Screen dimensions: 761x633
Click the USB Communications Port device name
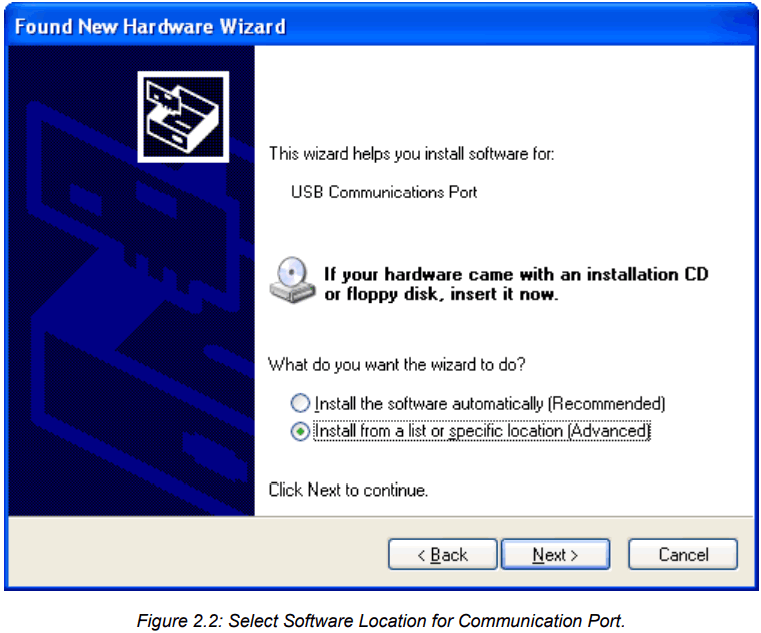click(x=384, y=192)
